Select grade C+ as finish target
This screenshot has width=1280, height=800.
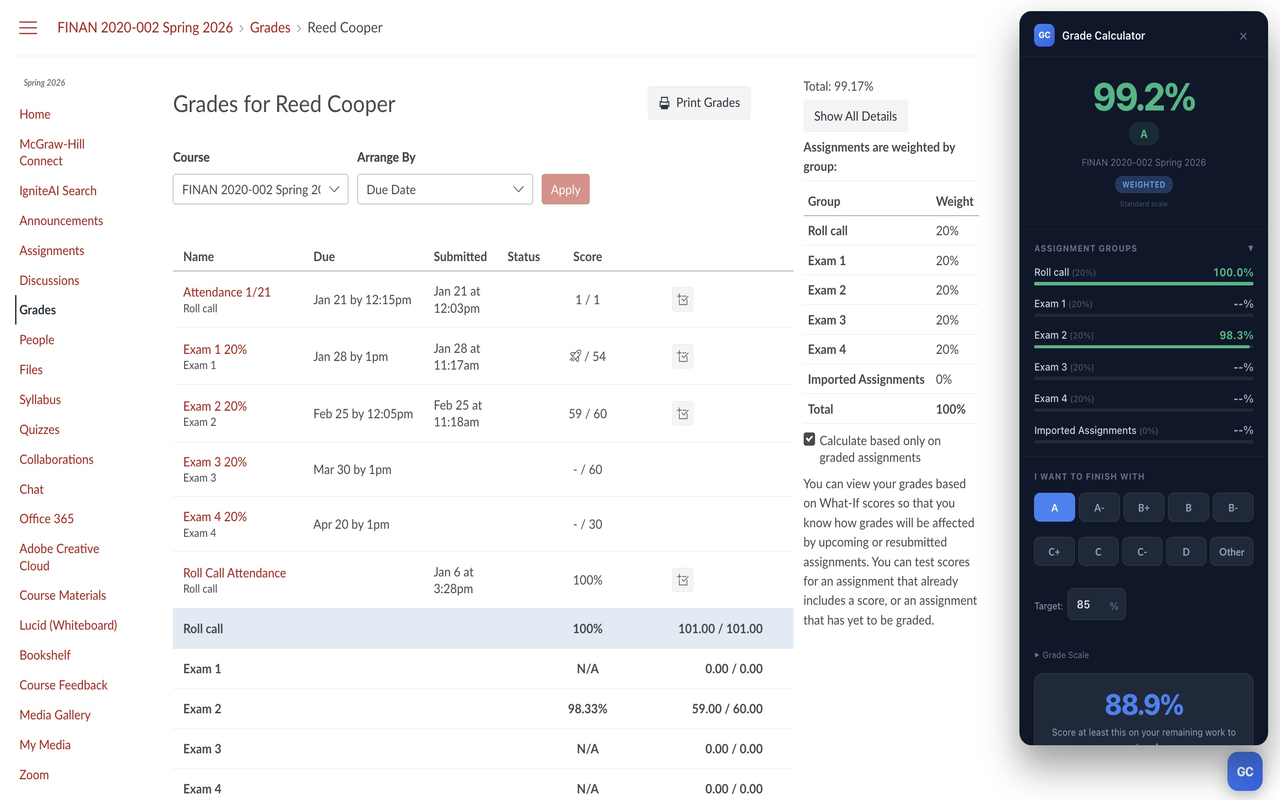pyautogui.click(x=1054, y=552)
